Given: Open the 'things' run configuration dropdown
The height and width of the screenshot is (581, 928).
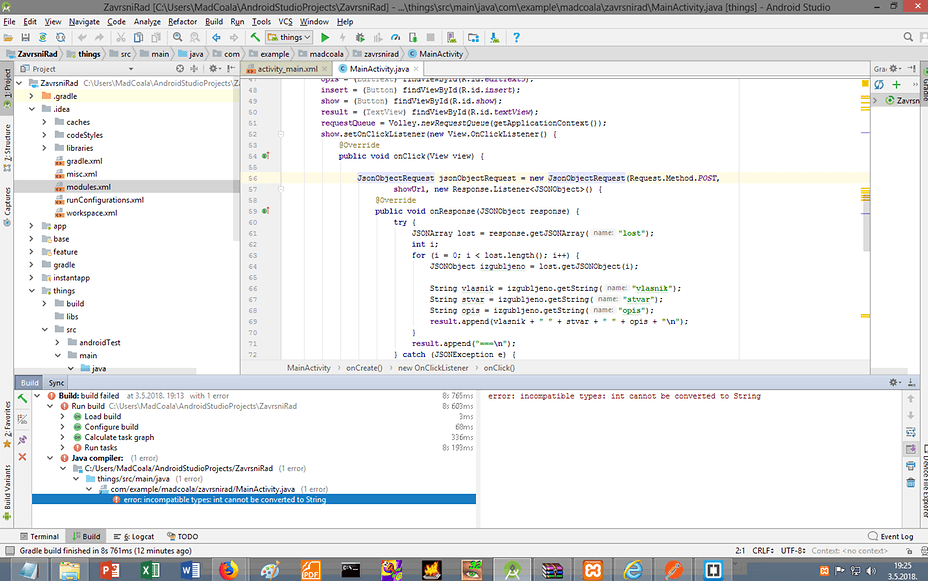Looking at the screenshot, I should point(289,37).
